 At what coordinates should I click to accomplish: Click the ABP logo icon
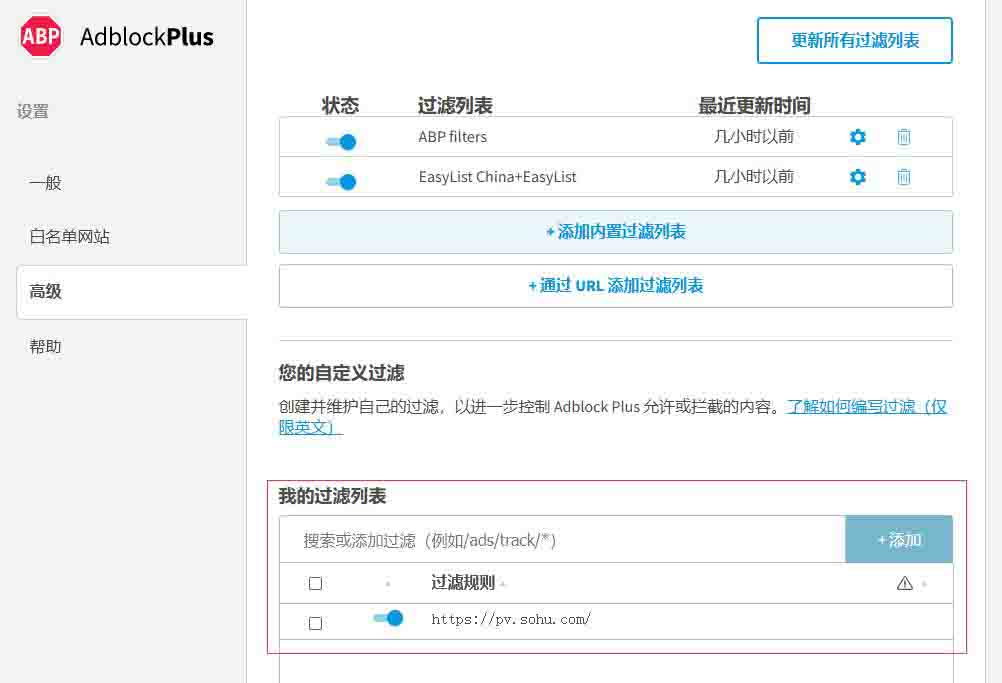click(x=41, y=36)
